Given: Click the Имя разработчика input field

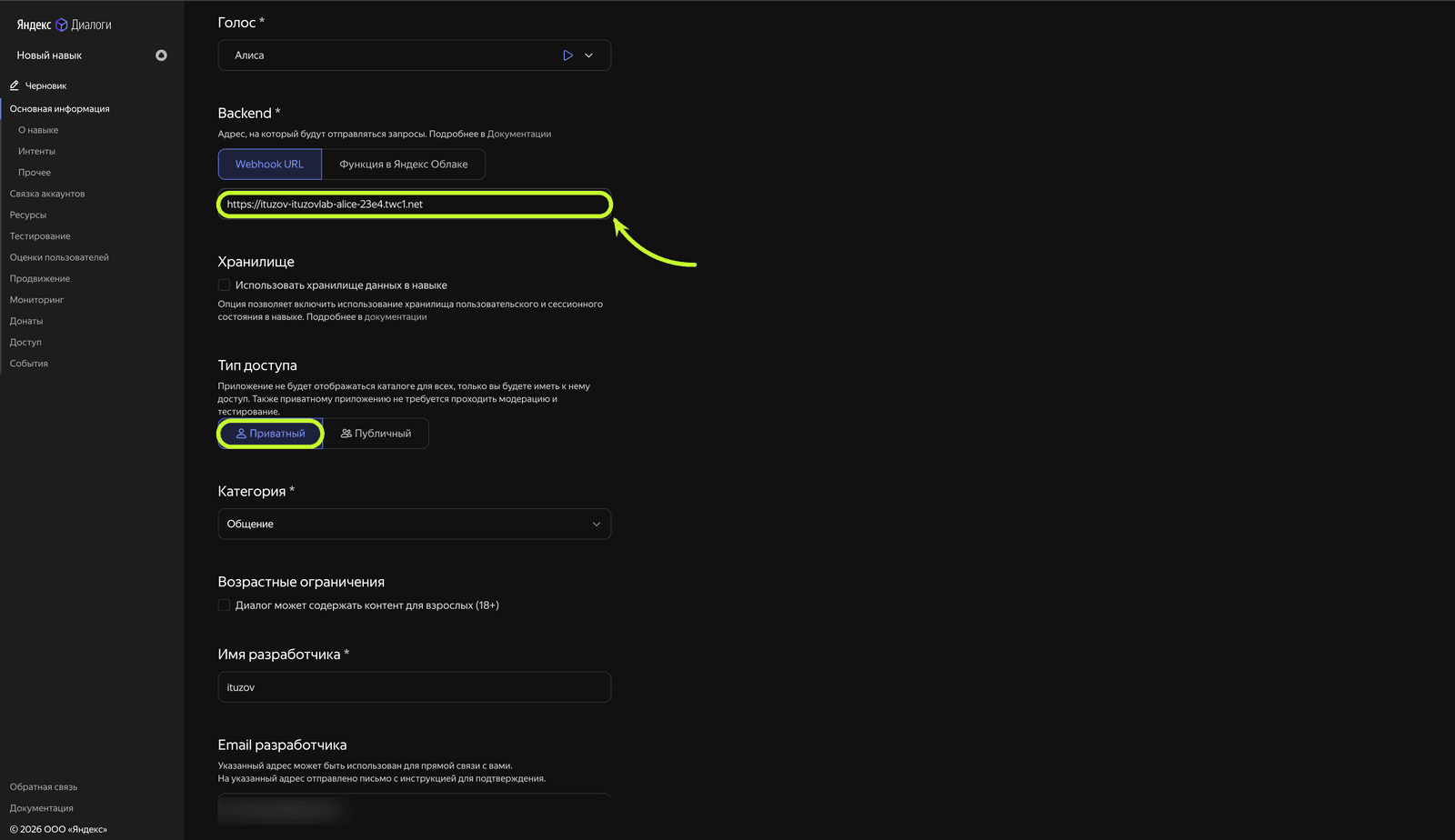Looking at the screenshot, I should pyautogui.click(x=415, y=687).
